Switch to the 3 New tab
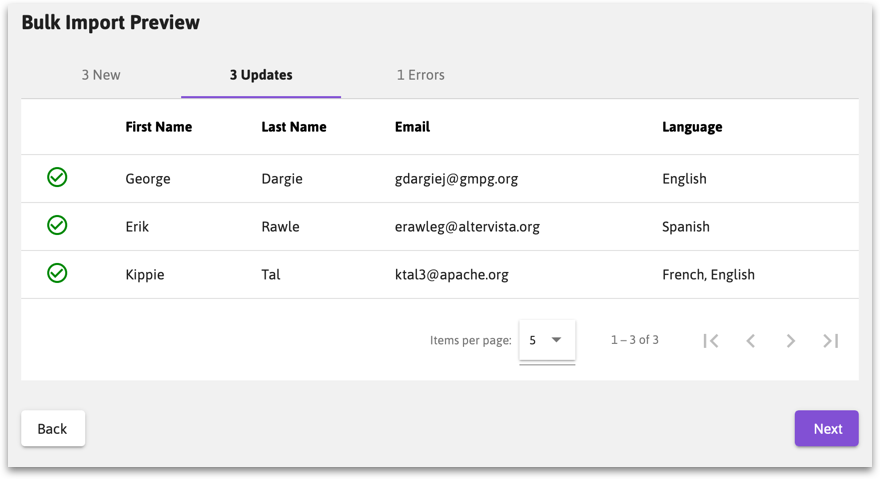The width and height of the screenshot is (880, 479). [101, 75]
